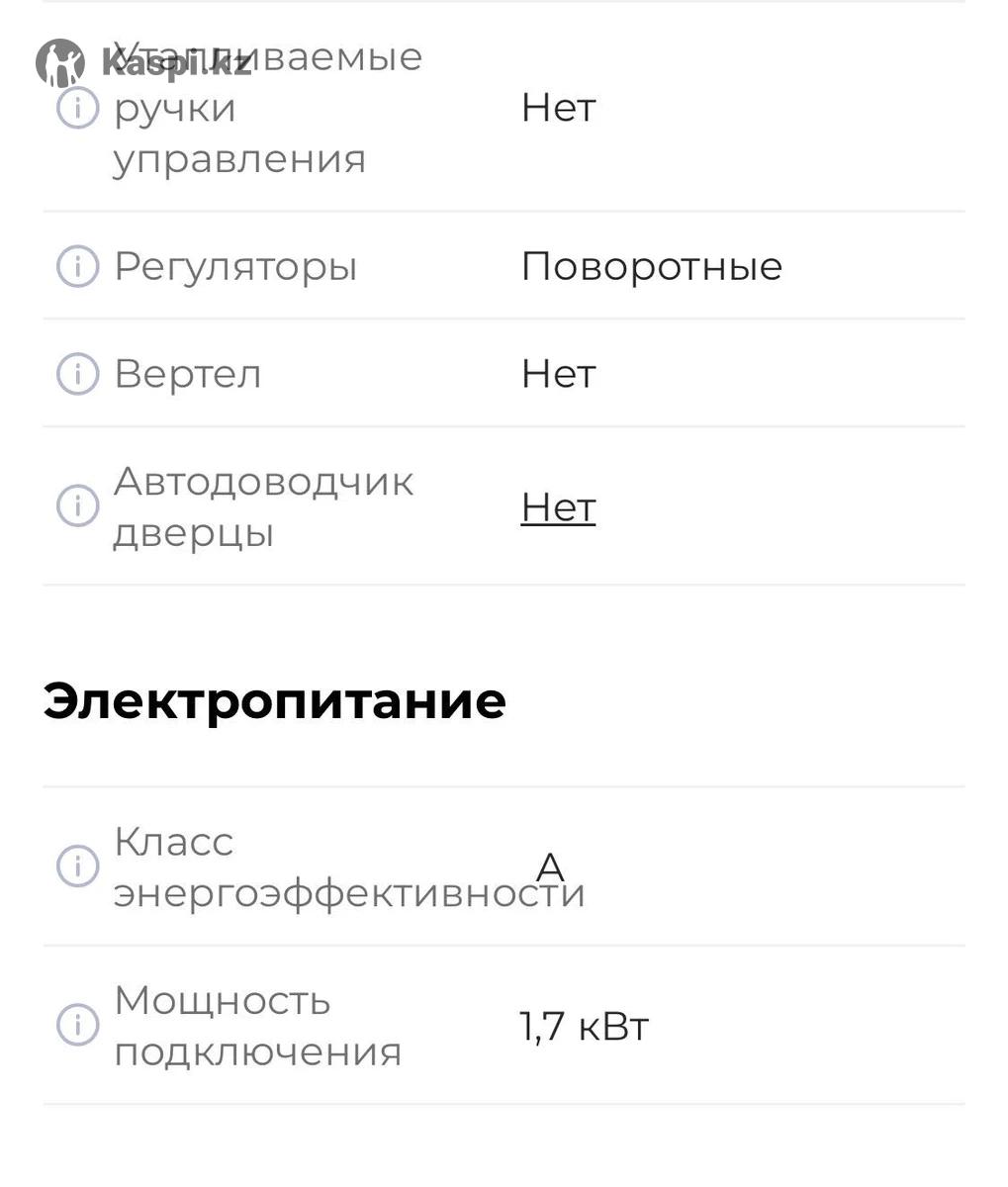The image size is (1008, 1187).
Task: Tap info icon for Класс энергоэффективности
Action: point(77,867)
